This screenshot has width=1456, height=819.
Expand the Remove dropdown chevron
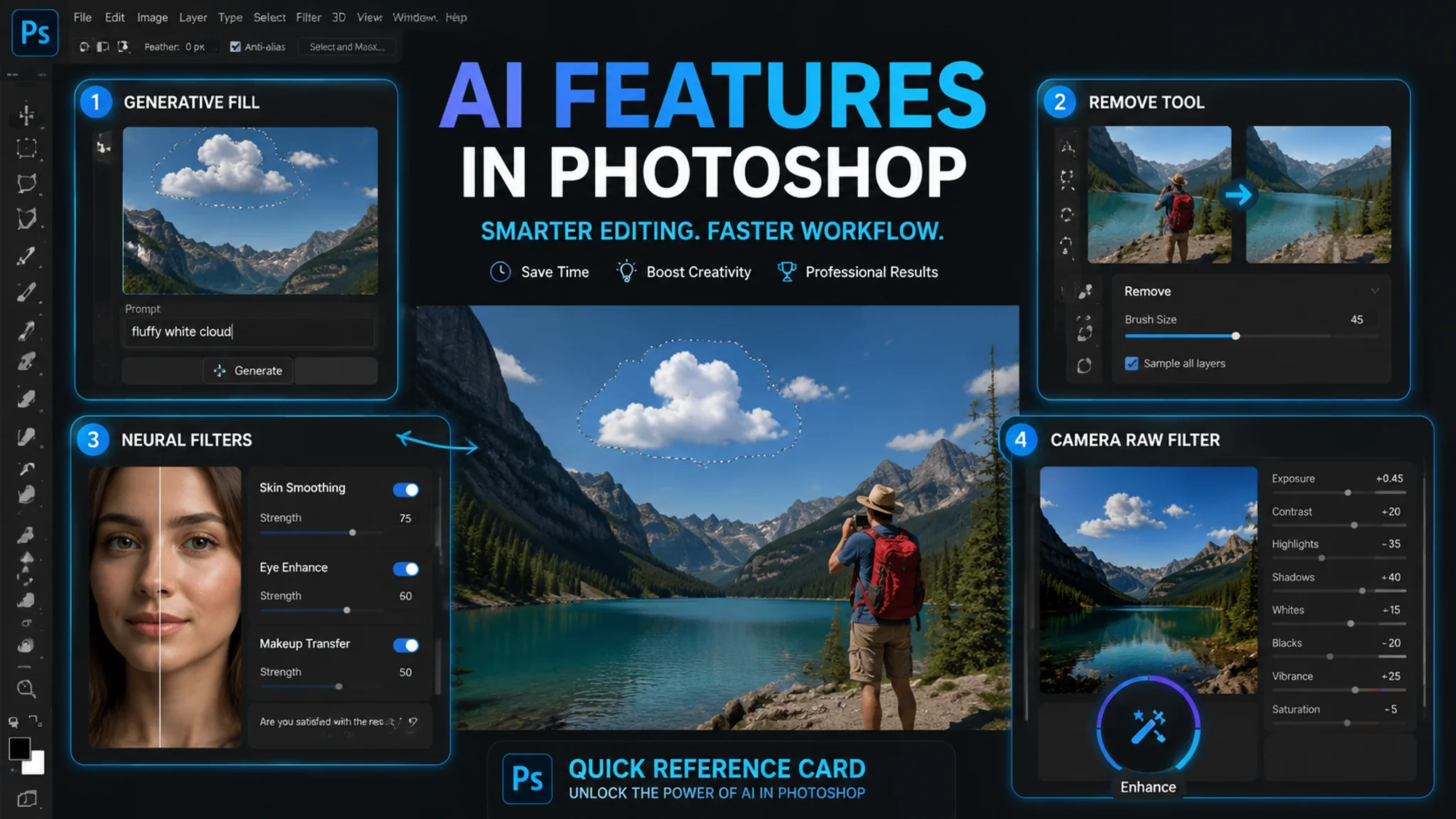[x=1375, y=291]
